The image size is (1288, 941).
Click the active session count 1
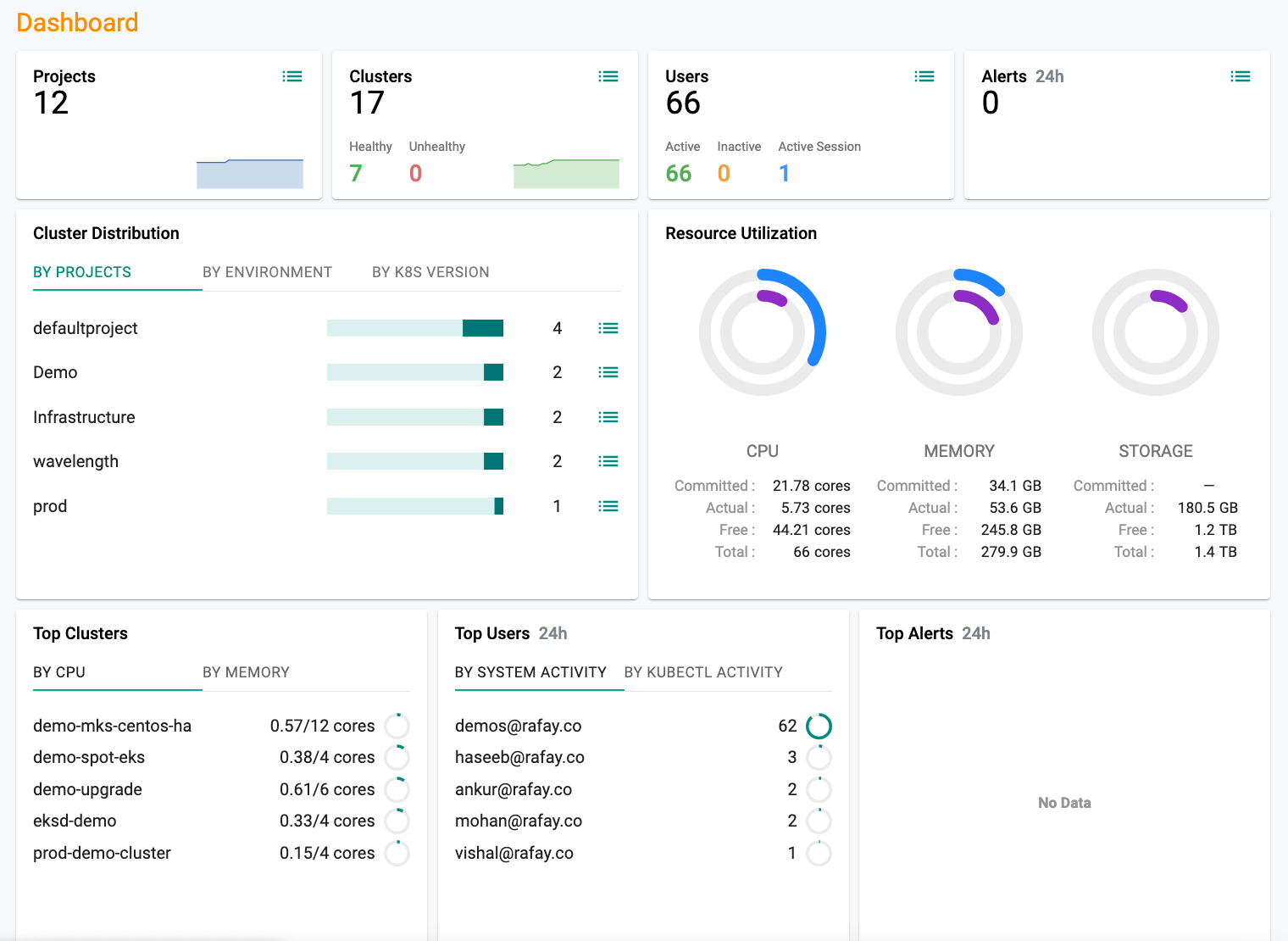[784, 173]
